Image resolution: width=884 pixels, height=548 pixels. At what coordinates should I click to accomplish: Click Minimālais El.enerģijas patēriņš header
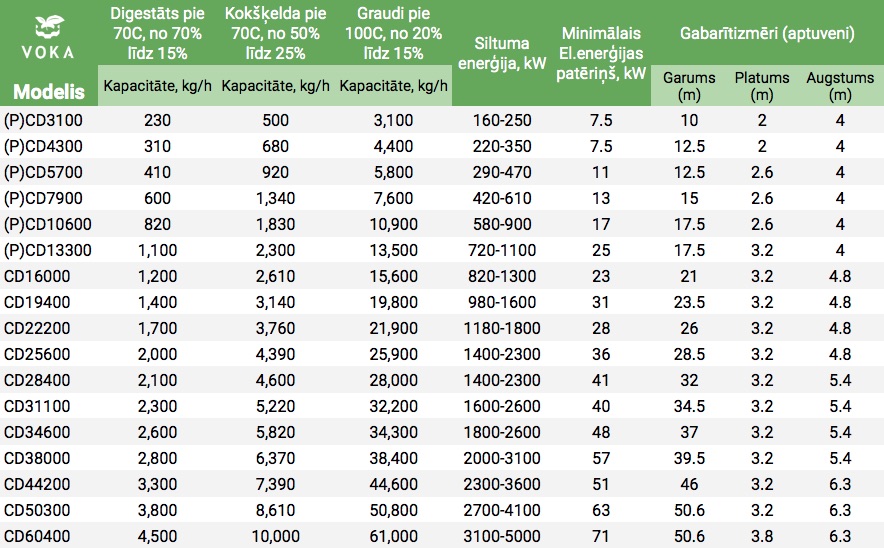pos(601,53)
